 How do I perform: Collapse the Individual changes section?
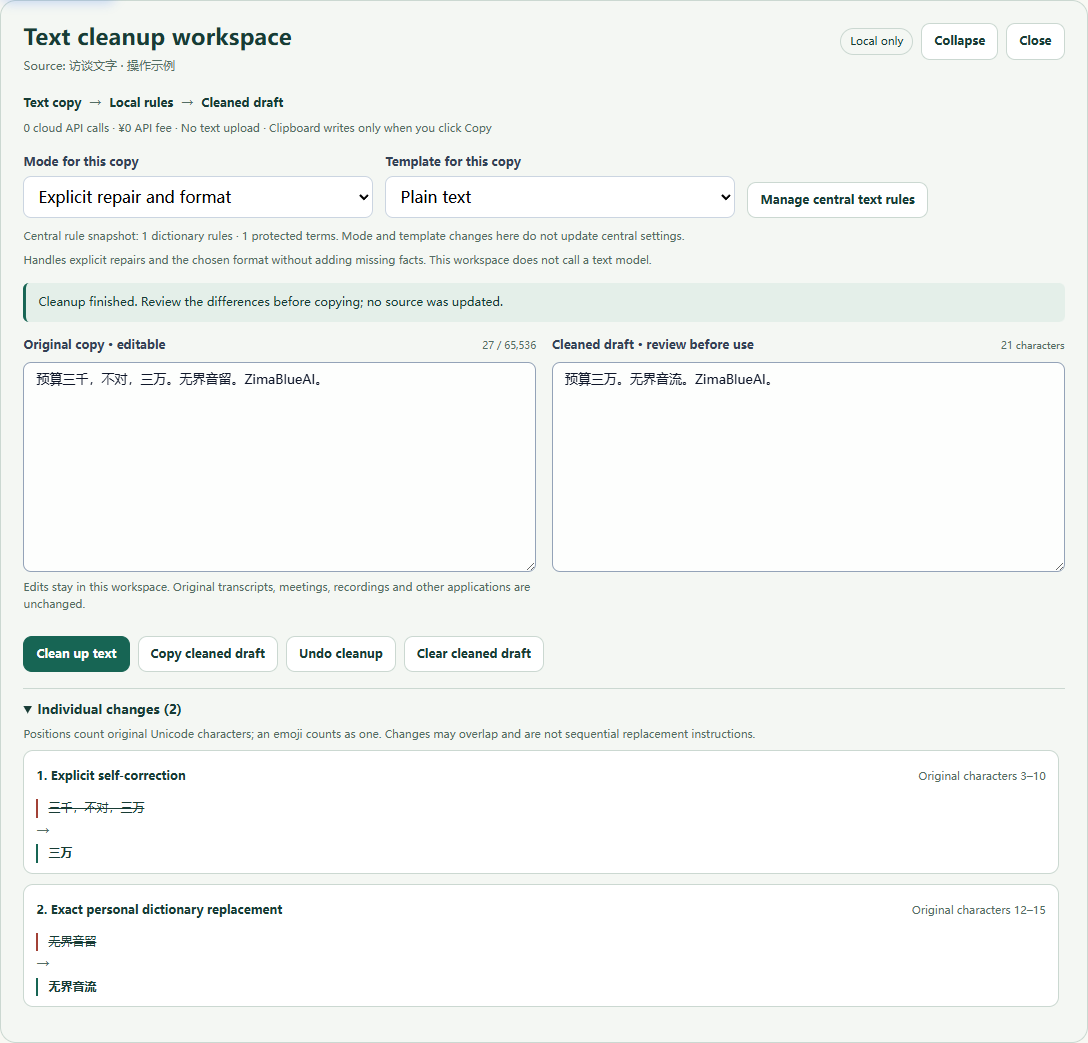(103, 709)
